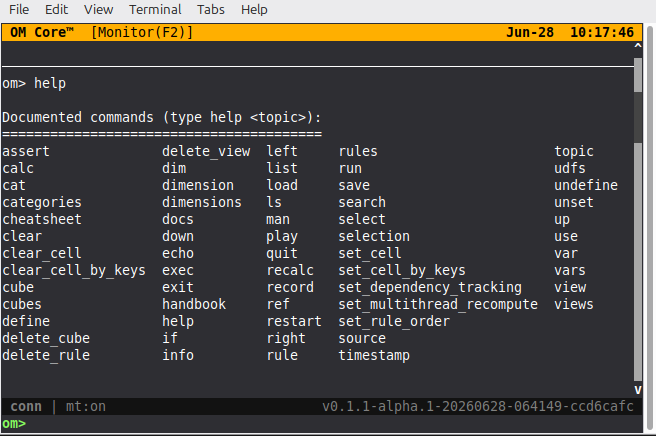
Task: Click the 'unset' command
Action: pyautogui.click(x=574, y=203)
